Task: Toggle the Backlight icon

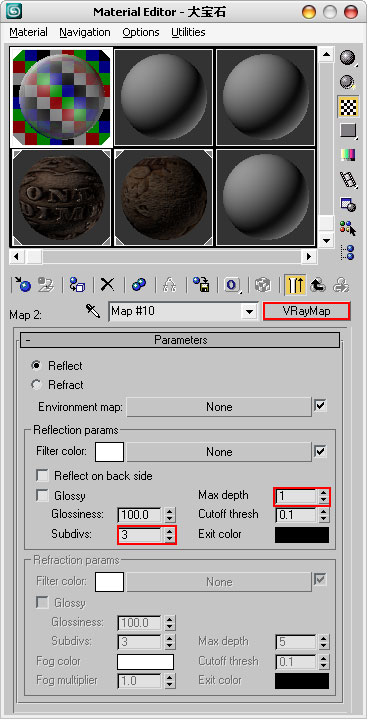Action: coord(348,83)
